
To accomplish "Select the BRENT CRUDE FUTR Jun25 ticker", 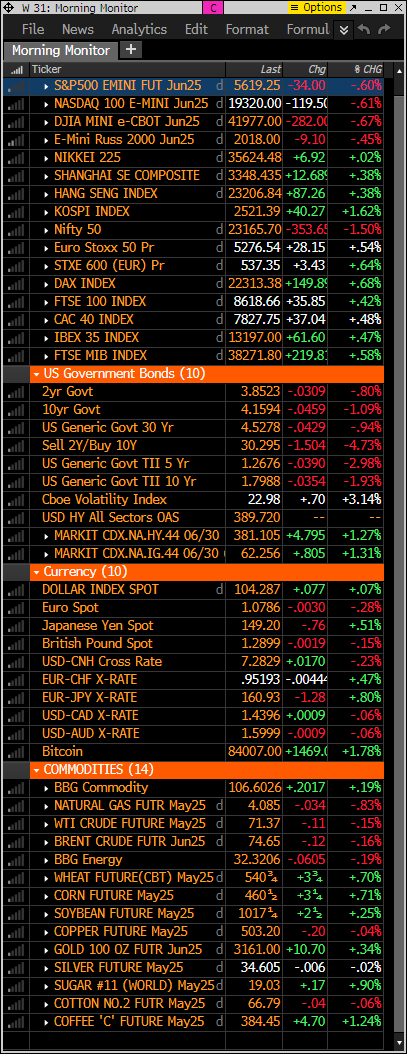I will (x=129, y=842).
